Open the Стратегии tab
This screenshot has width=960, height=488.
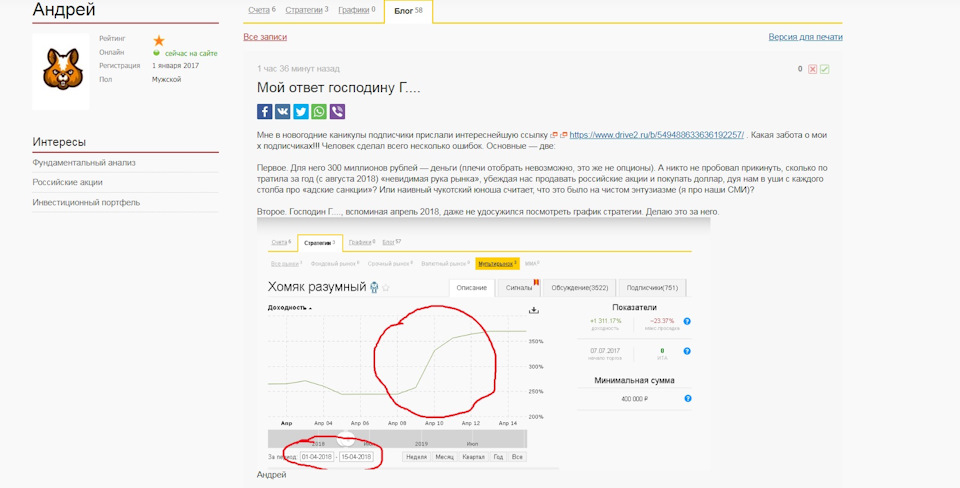307,10
